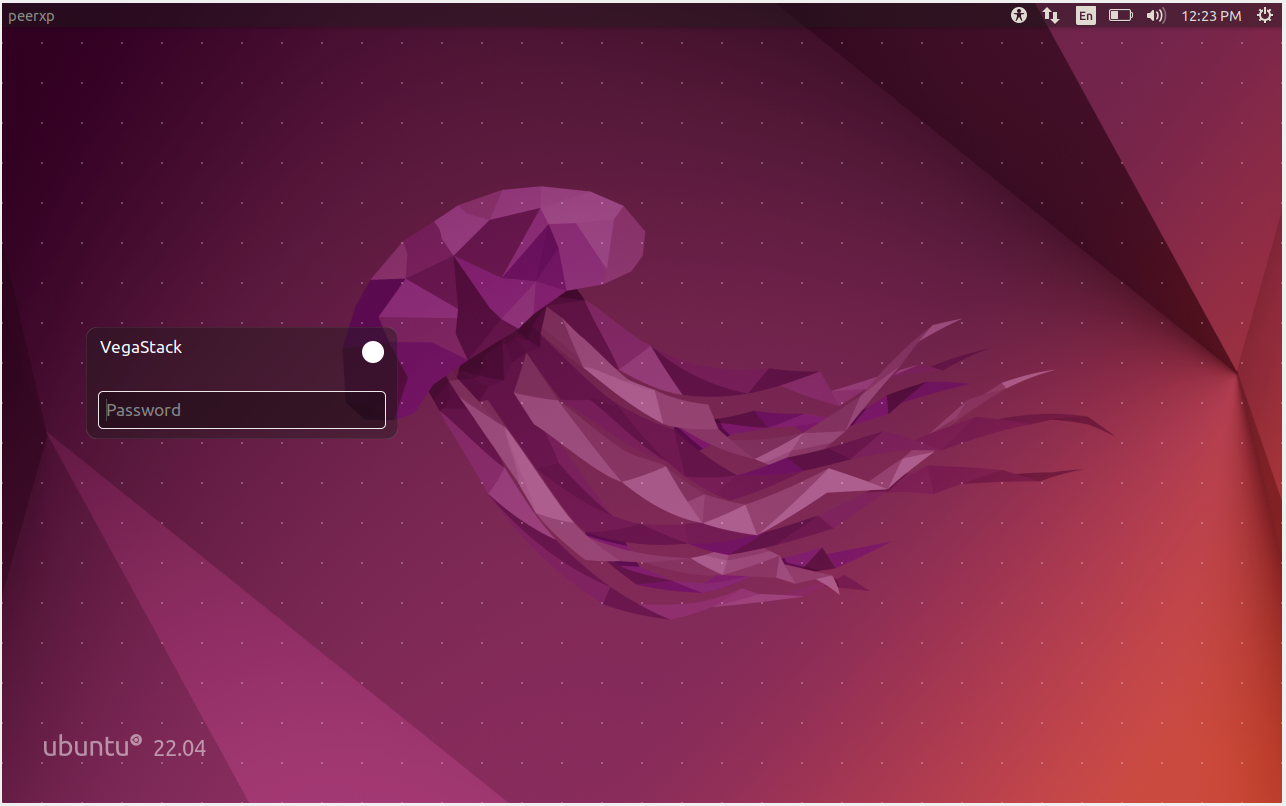Open the network connection indicator
The width and height of the screenshot is (1286, 806).
[x=1050, y=15]
